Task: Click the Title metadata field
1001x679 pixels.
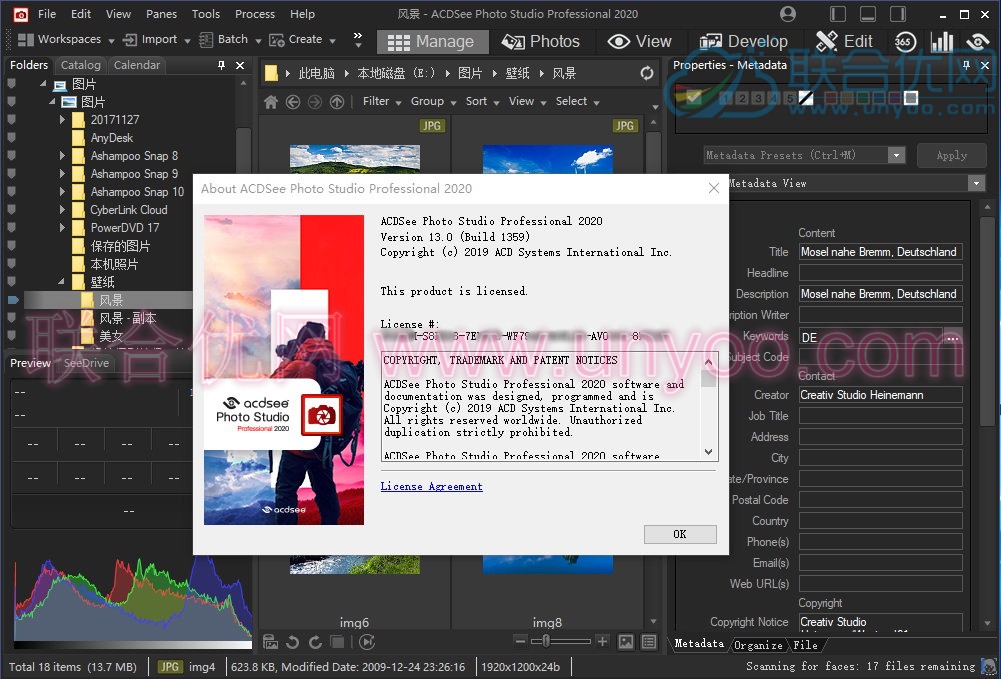Action: pyautogui.click(x=880, y=252)
